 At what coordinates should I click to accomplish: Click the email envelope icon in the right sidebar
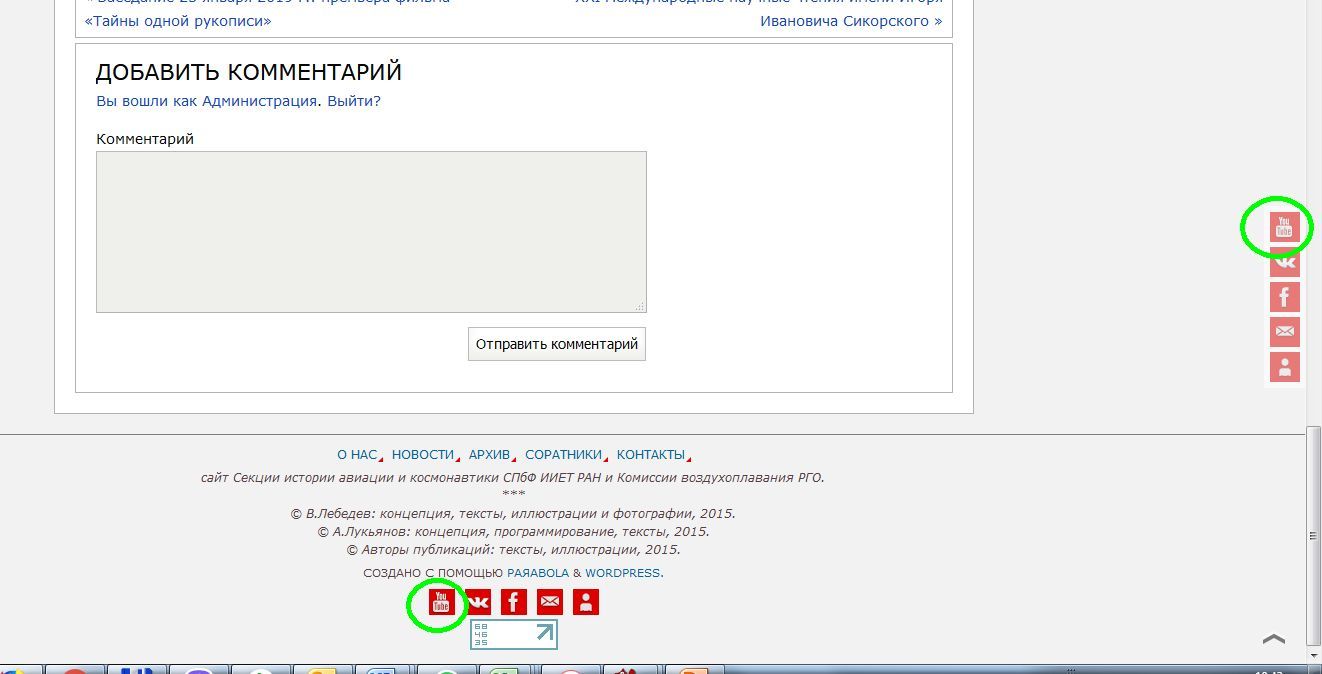pos(1284,331)
